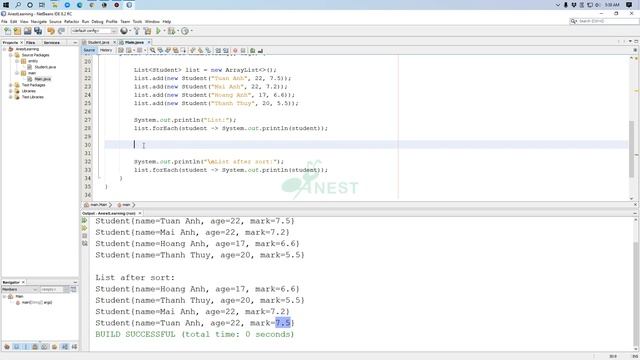Click the Build Project hammer icon
The width and height of the screenshot is (640, 360).
(137, 31)
